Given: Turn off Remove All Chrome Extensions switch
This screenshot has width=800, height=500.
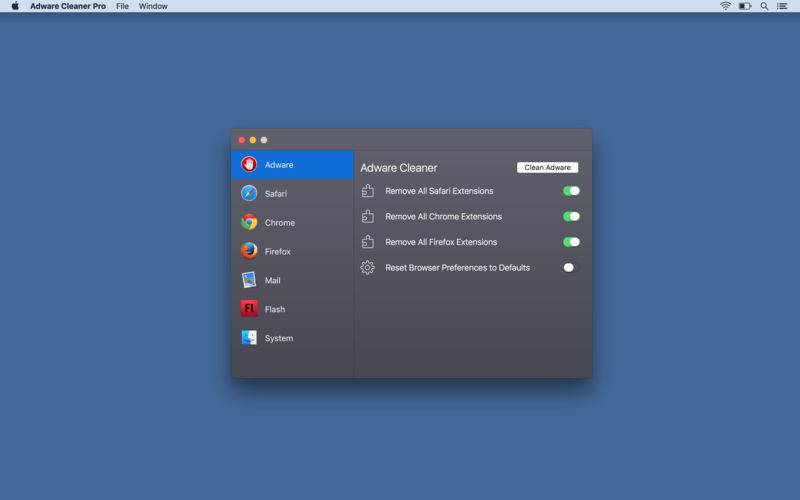Looking at the screenshot, I should (571, 216).
